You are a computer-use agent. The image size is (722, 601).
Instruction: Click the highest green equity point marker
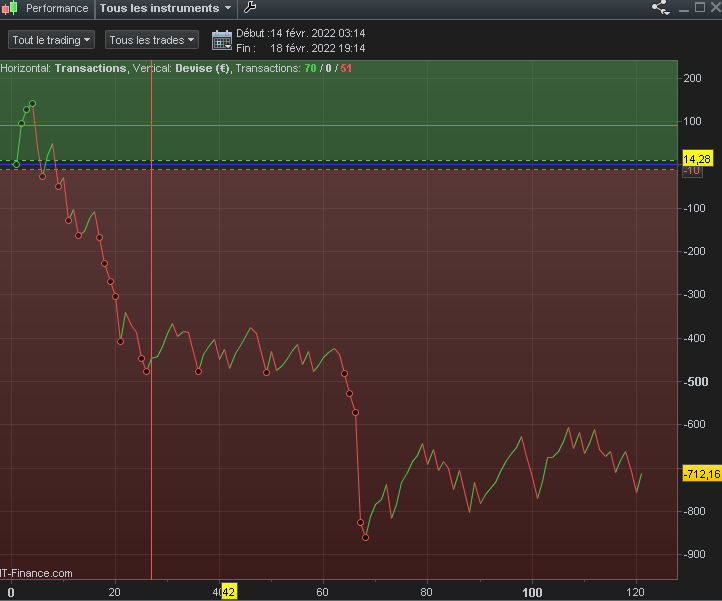[32, 104]
